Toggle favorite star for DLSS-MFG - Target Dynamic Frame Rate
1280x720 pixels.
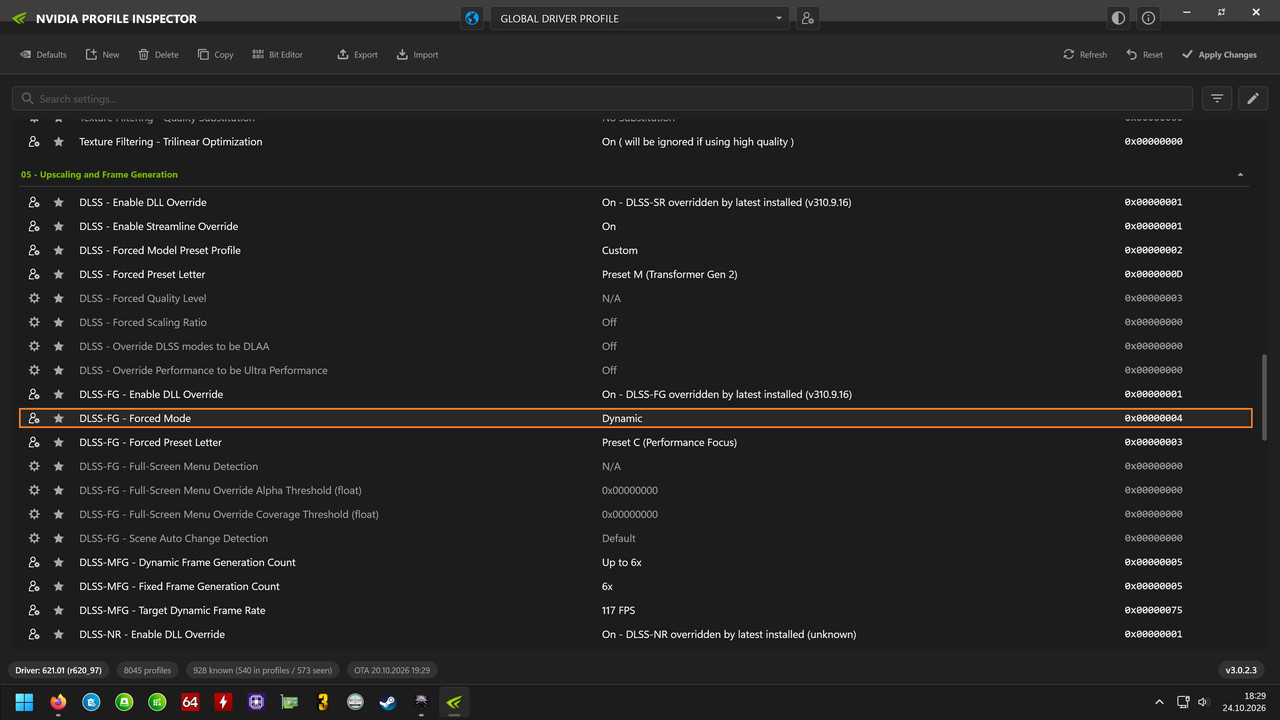pyautogui.click(x=59, y=610)
